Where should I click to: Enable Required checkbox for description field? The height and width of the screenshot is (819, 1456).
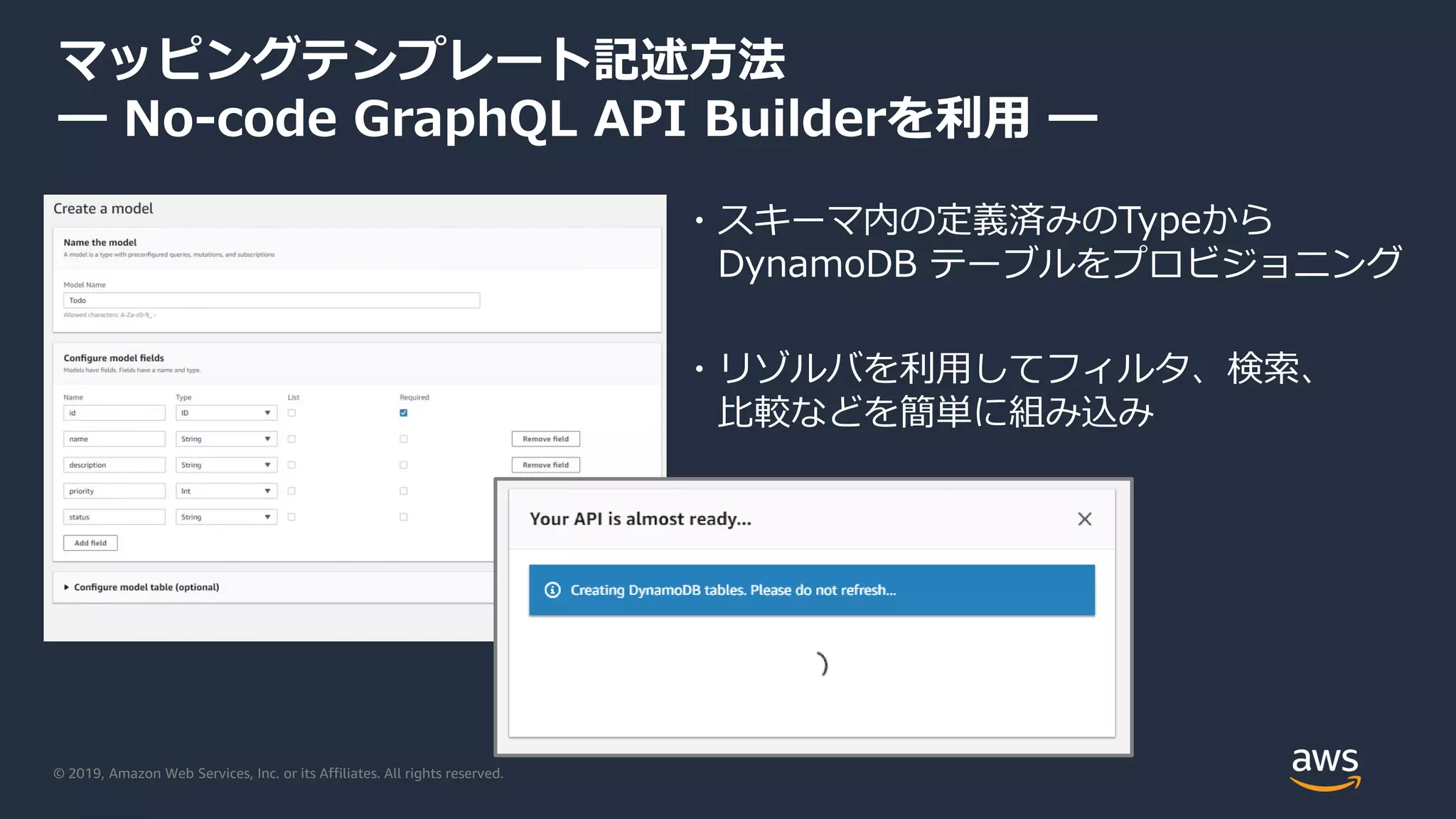coord(403,465)
